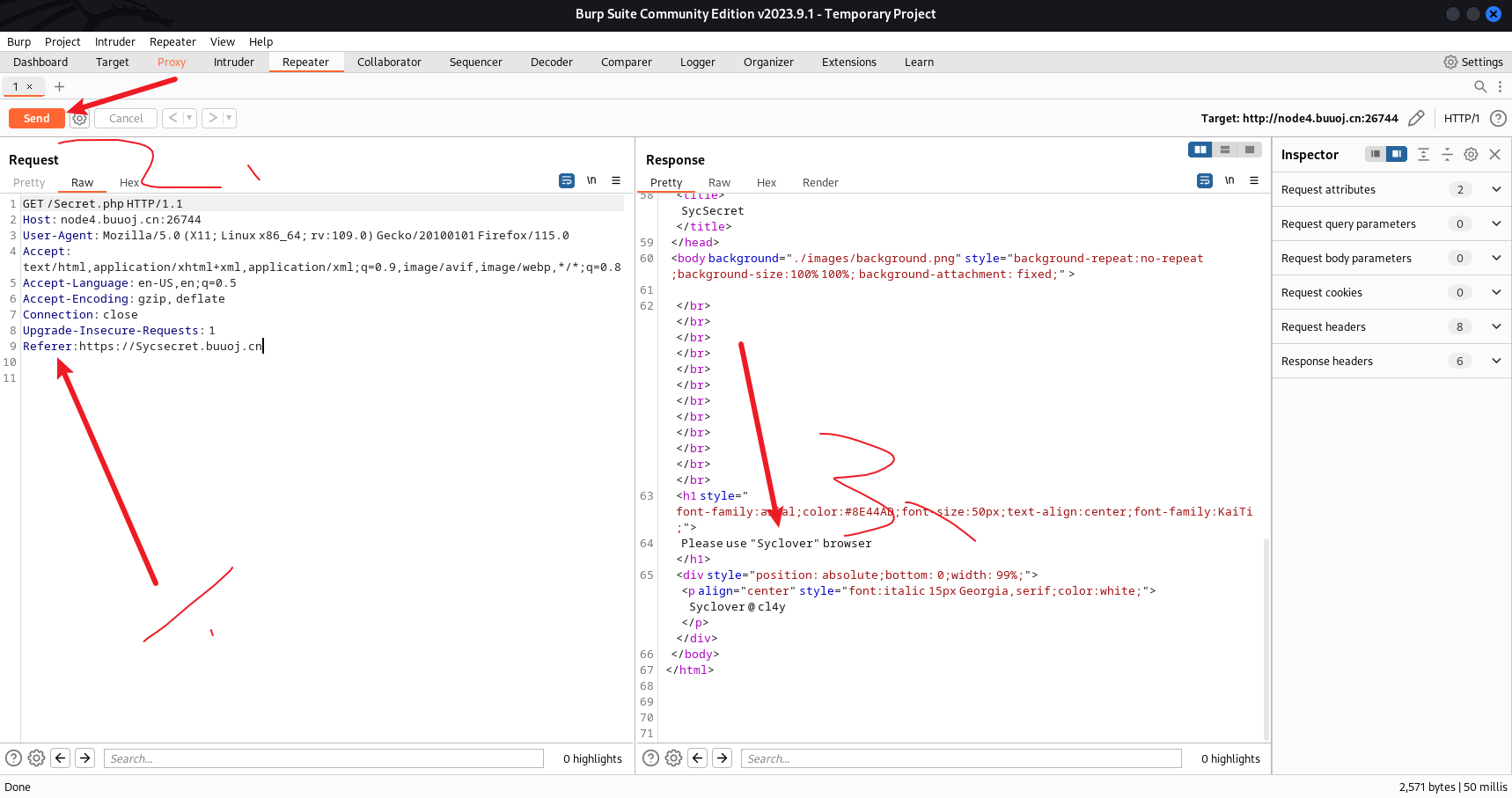Set Inspector layout to right docked
Screen dimensions: 1512x798
tap(1397, 154)
